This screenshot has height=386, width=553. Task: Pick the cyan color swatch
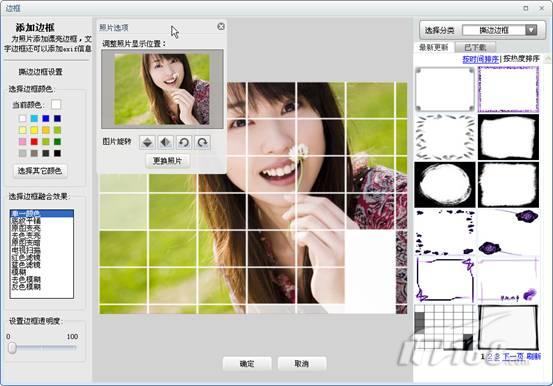coord(34,118)
